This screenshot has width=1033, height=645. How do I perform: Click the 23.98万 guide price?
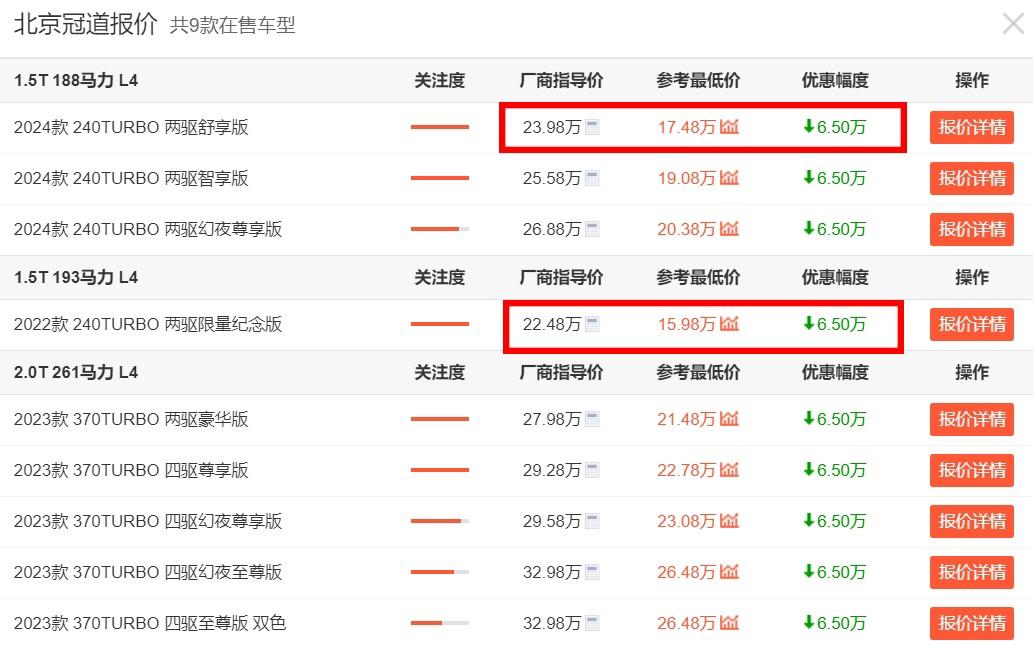pos(552,127)
